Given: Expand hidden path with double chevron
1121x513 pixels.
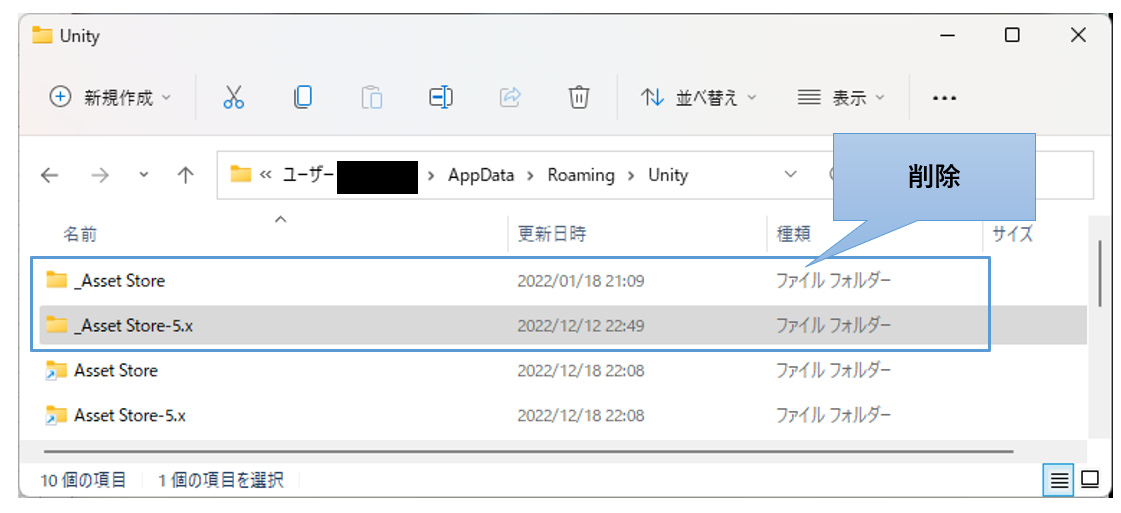Looking at the screenshot, I should pos(265,175).
